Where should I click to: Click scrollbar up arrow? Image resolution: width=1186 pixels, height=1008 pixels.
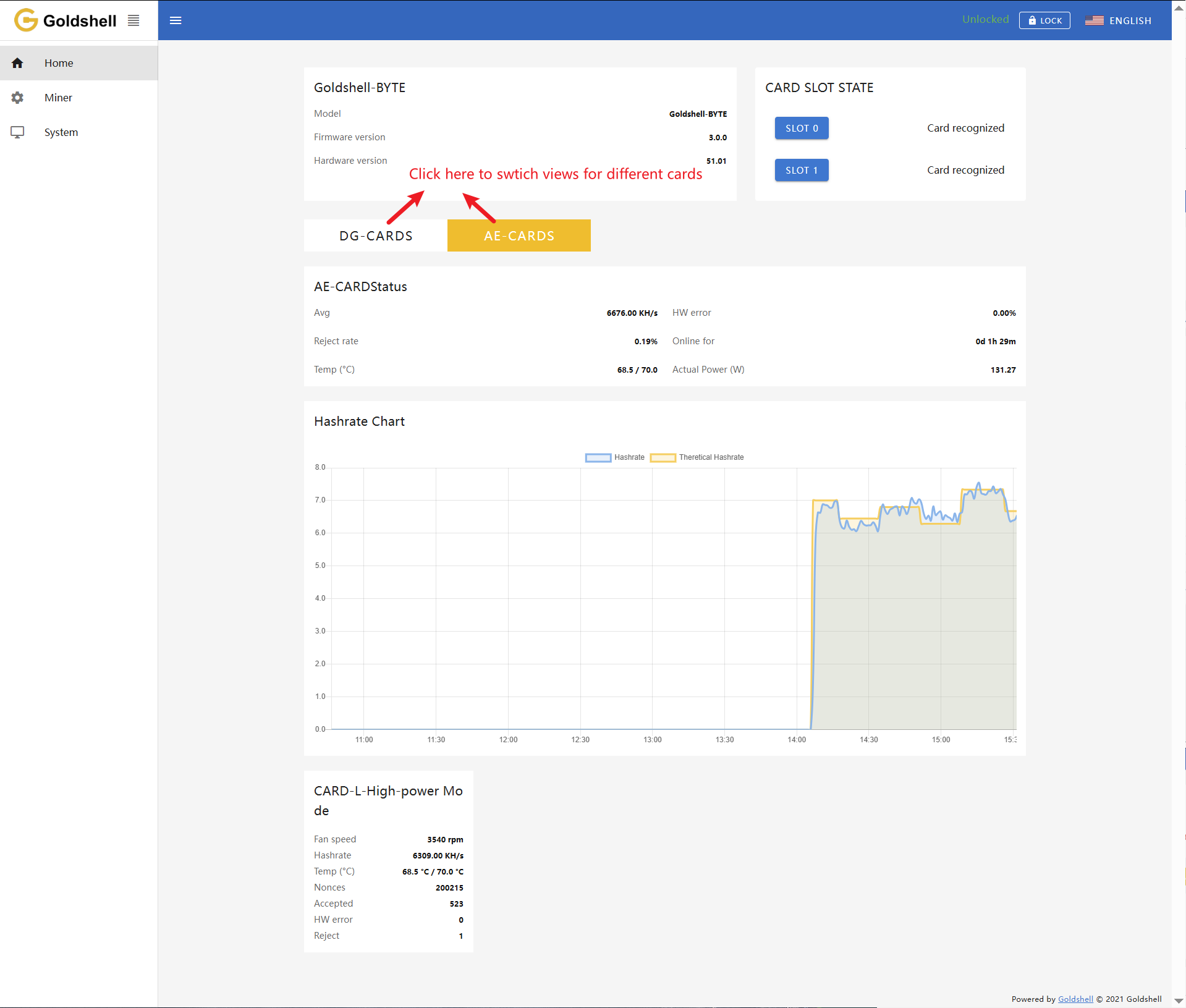pyautogui.click(x=1179, y=7)
